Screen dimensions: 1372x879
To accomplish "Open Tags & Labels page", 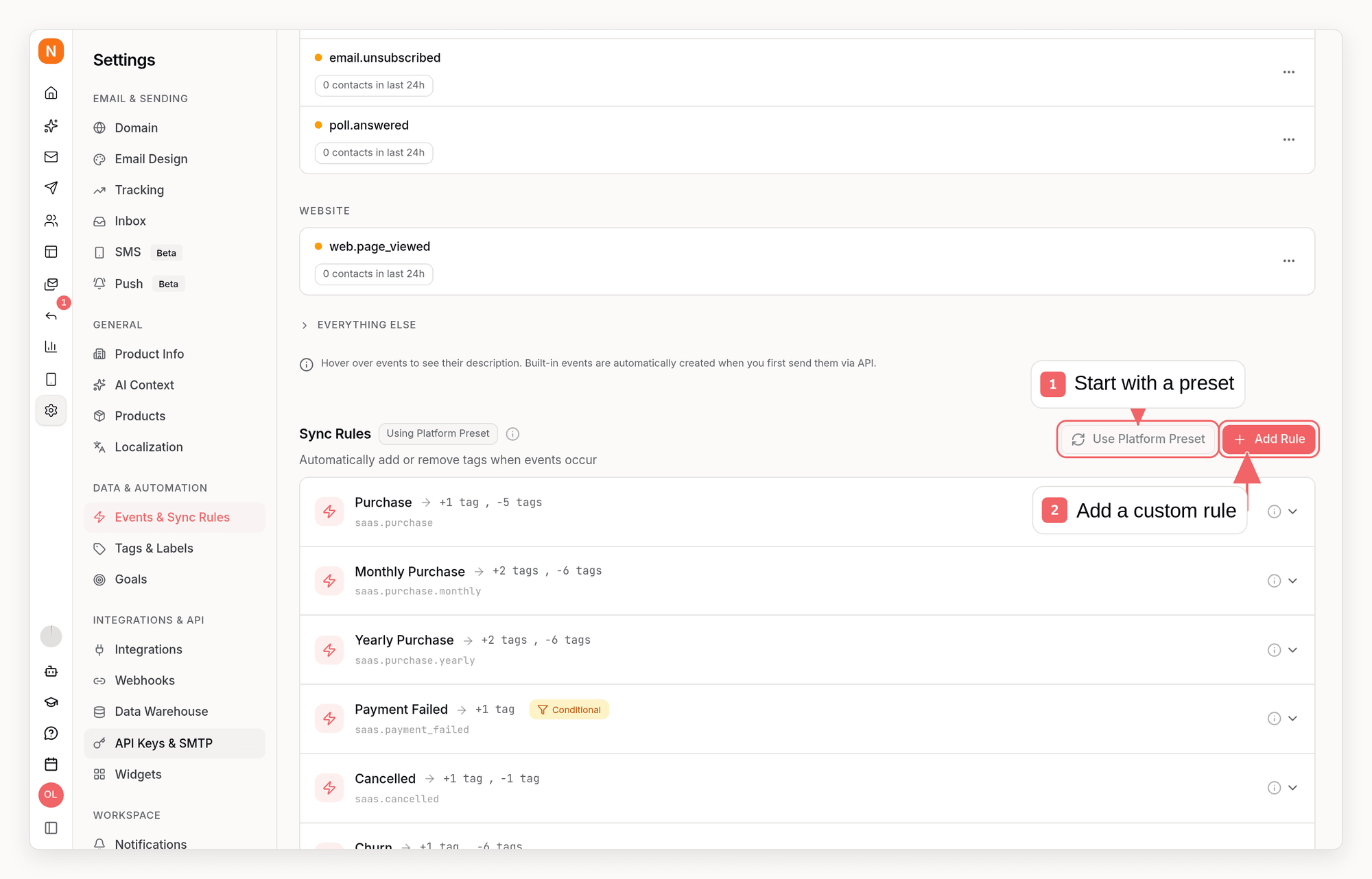I will click(174, 549).
